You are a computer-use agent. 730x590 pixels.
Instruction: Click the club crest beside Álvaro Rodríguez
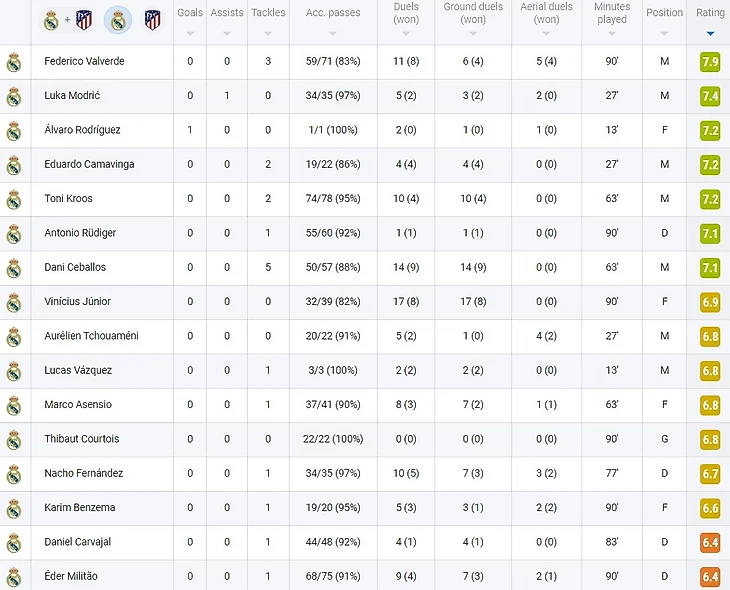point(14,131)
